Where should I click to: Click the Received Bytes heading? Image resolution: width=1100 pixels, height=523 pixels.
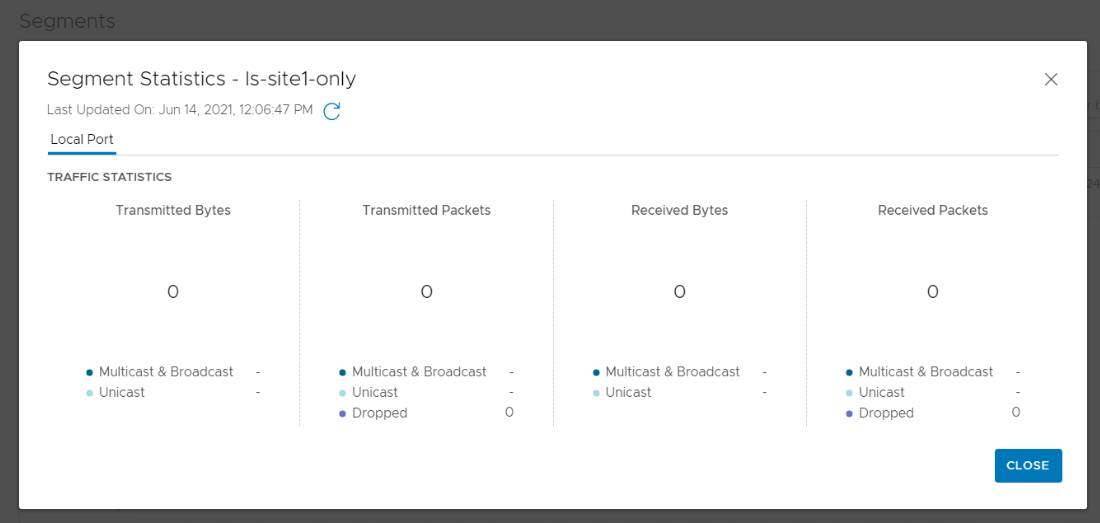(680, 211)
